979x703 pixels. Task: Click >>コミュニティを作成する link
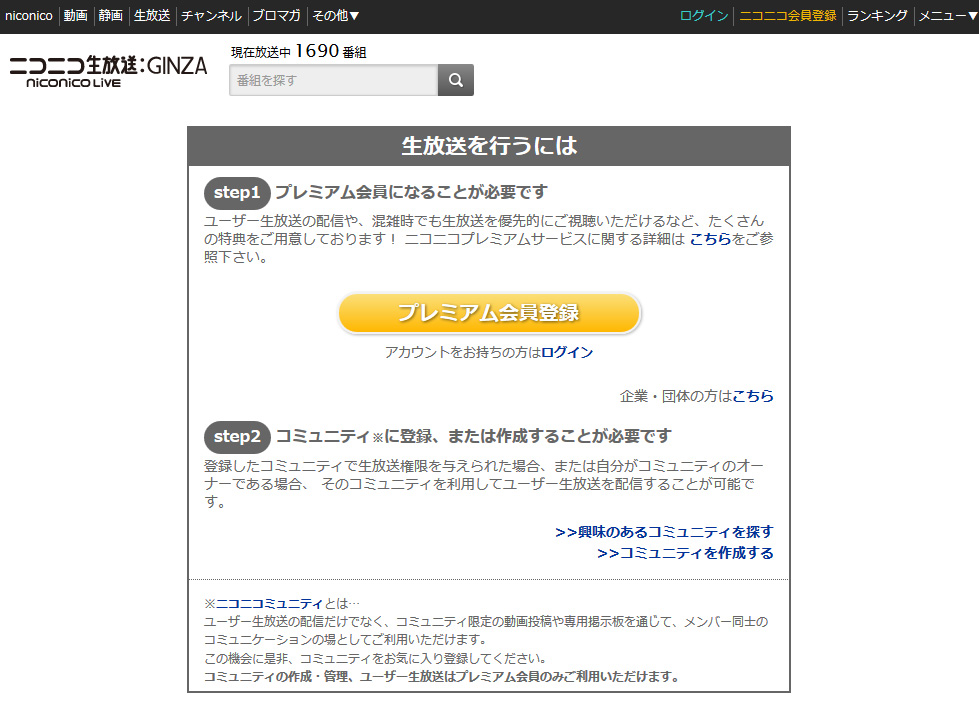tap(685, 553)
